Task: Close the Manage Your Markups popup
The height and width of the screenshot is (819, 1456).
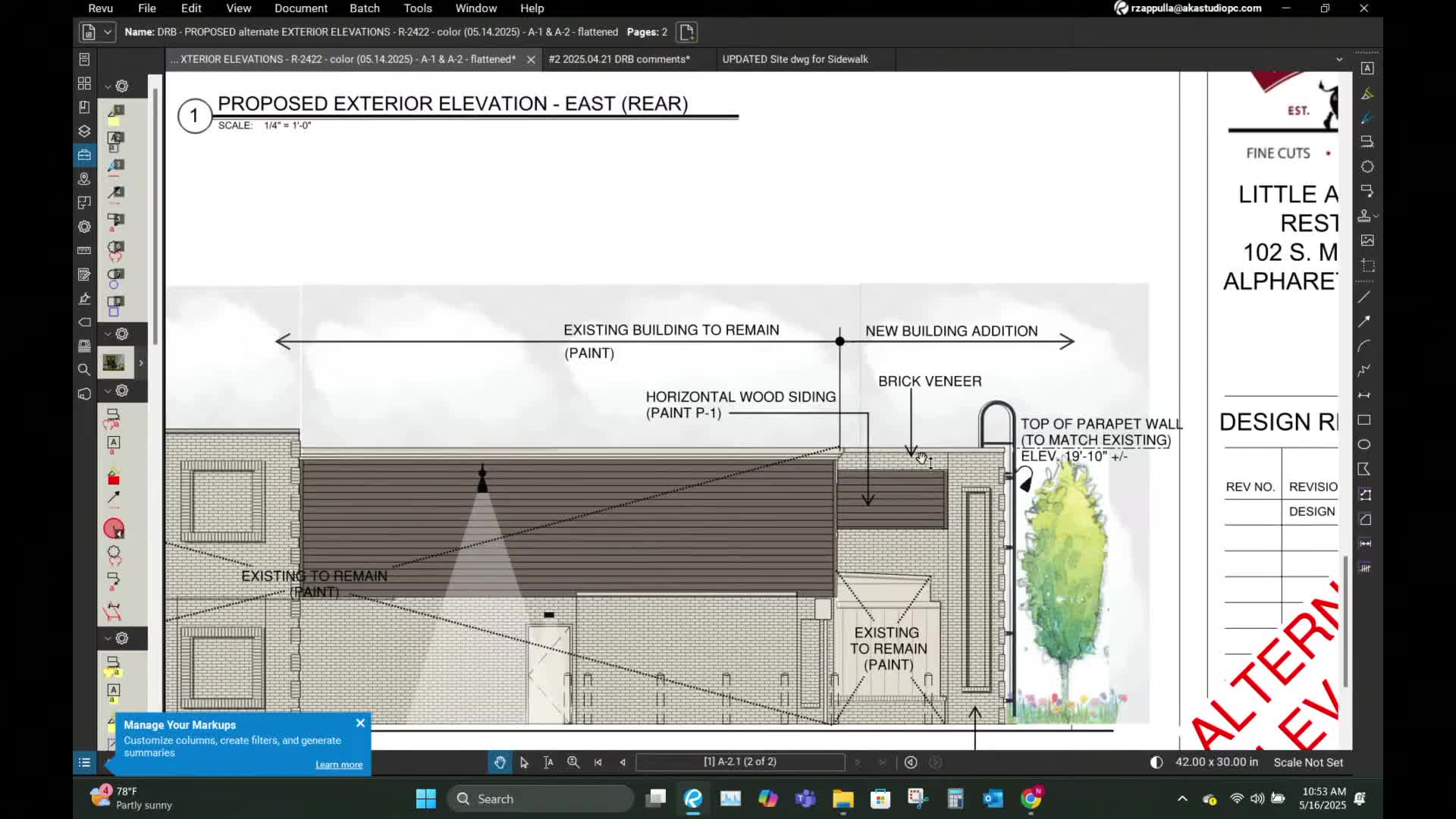Action: (x=360, y=723)
